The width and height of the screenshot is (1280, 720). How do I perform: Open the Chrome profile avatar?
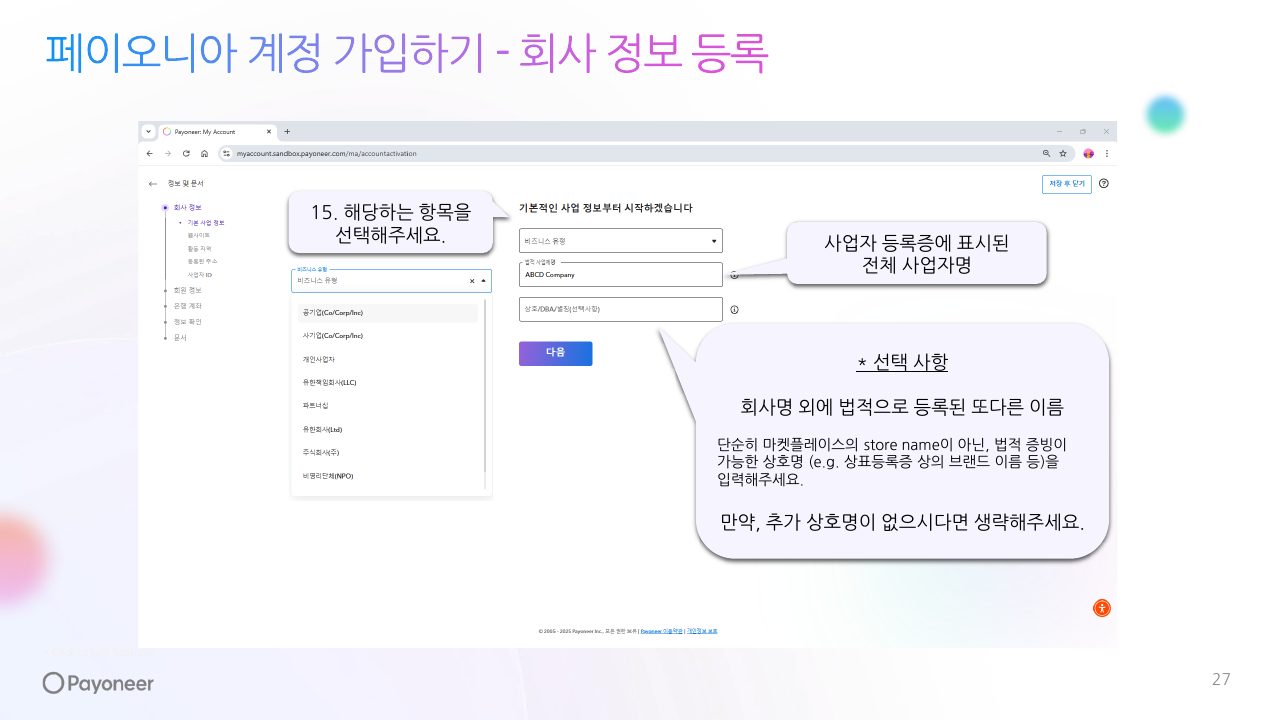[1089, 153]
